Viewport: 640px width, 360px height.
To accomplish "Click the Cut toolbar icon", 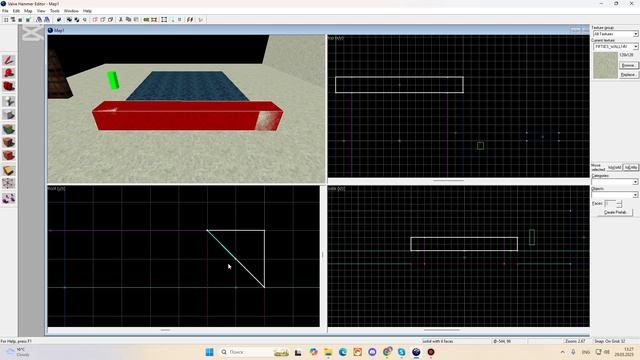I will pyautogui.click(x=121, y=20).
